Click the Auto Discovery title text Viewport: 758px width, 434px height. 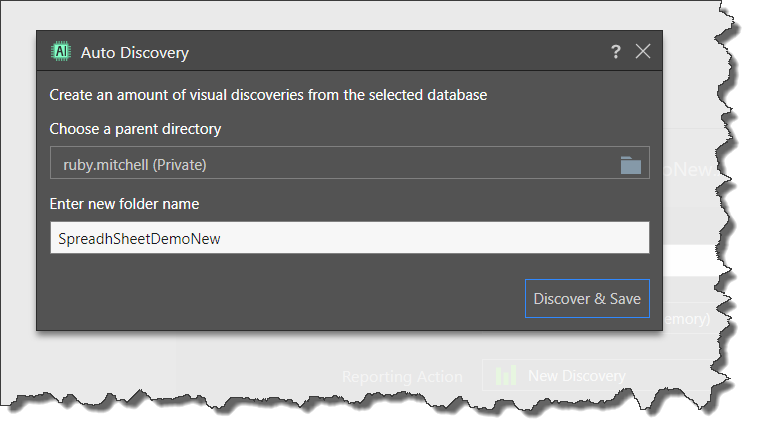point(134,52)
